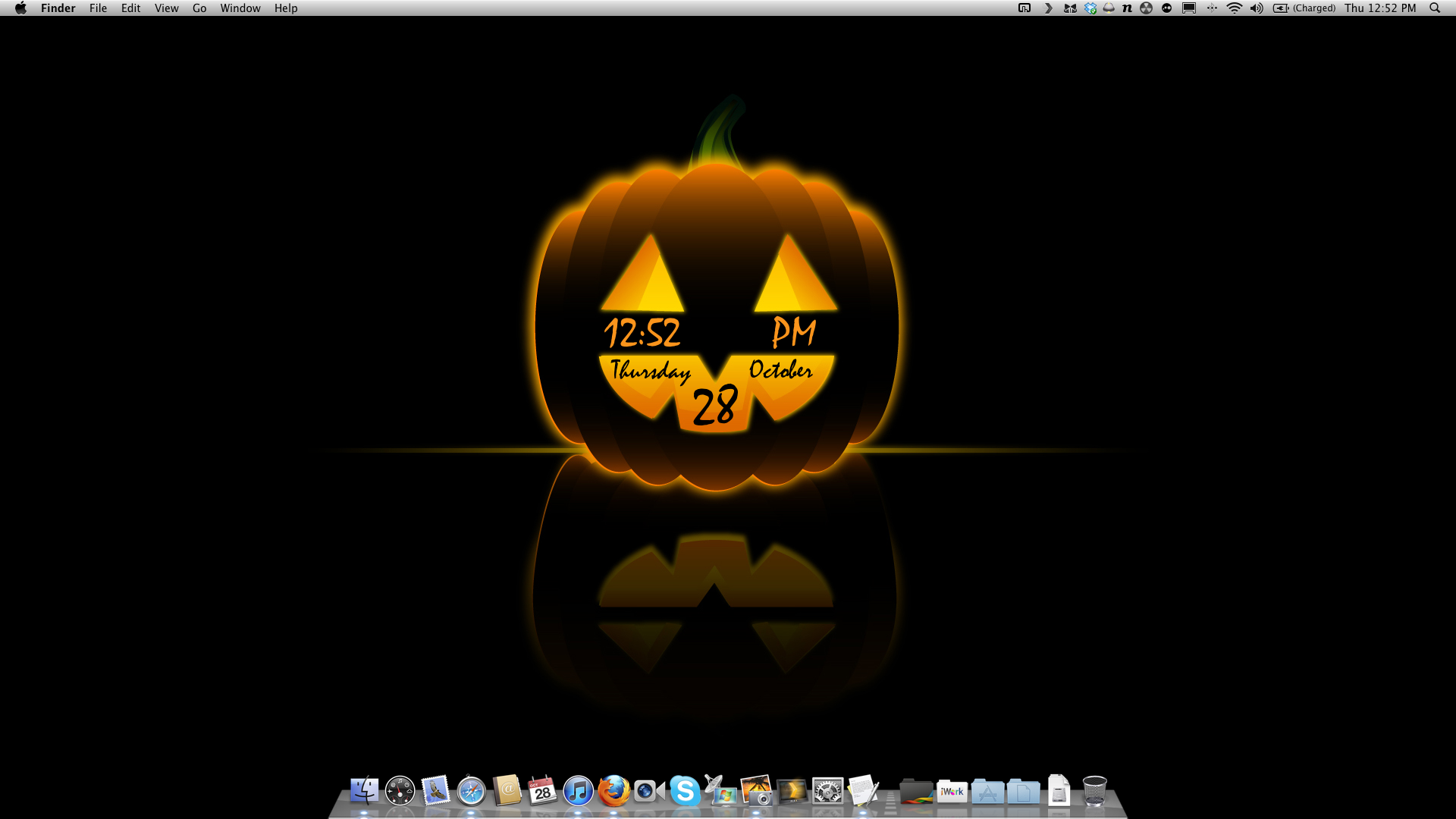Open System Preferences gear icon
Image resolution: width=1456 pixels, height=819 pixels.
click(x=827, y=791)
